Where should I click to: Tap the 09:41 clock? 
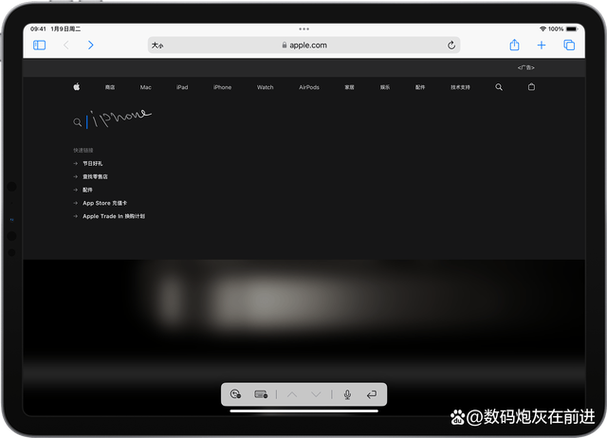click(38, 29)
